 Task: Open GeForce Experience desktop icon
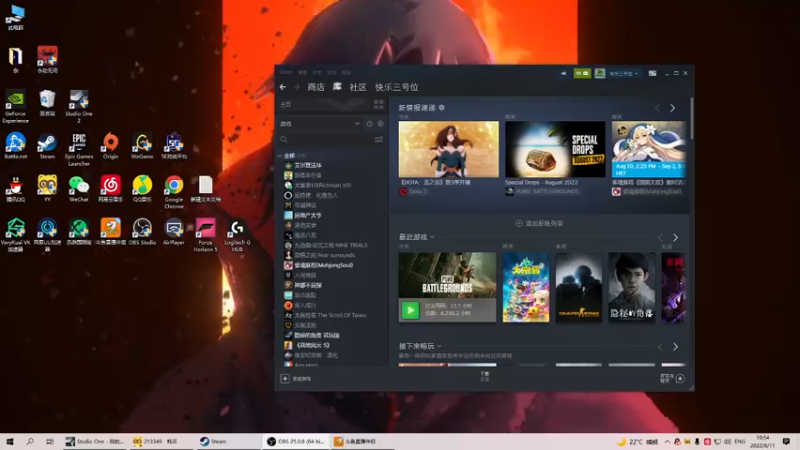(x=16, y=107)
